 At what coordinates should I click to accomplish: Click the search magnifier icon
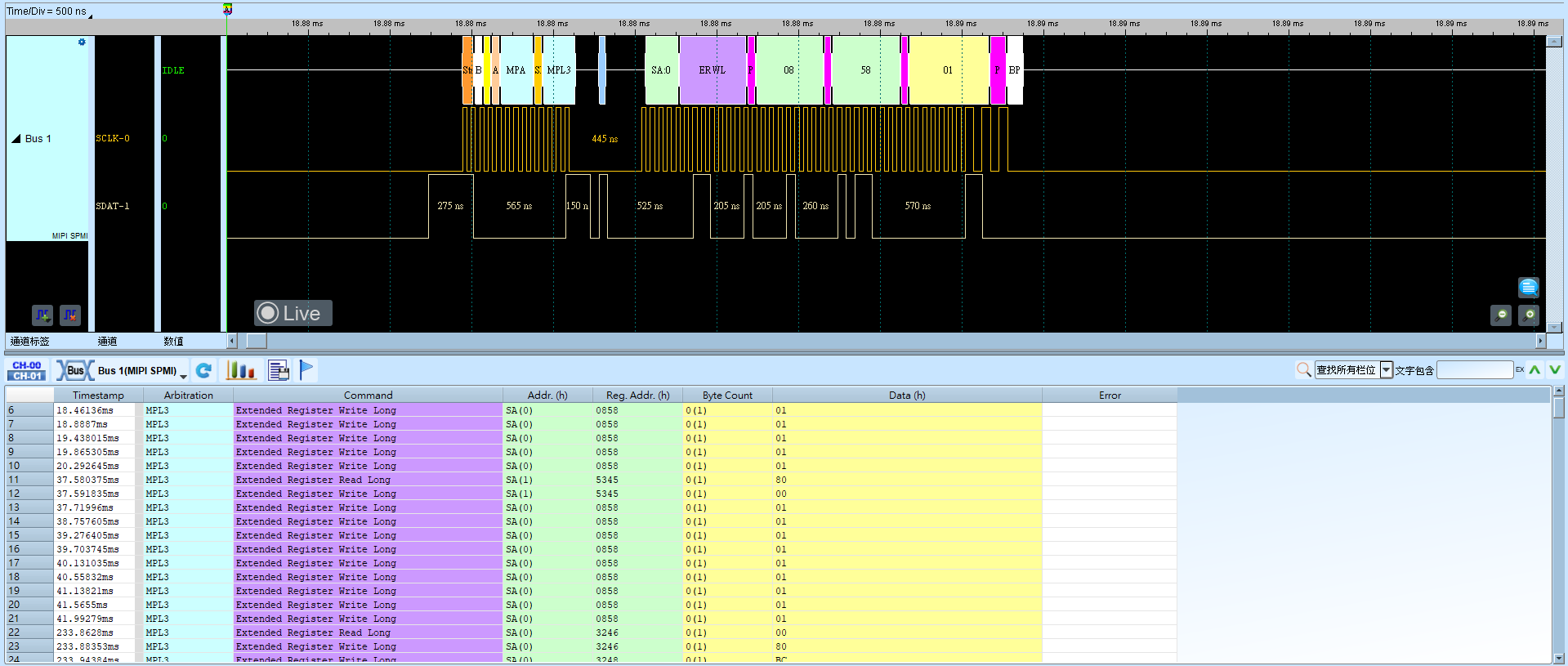click(x=1304, y=370)
